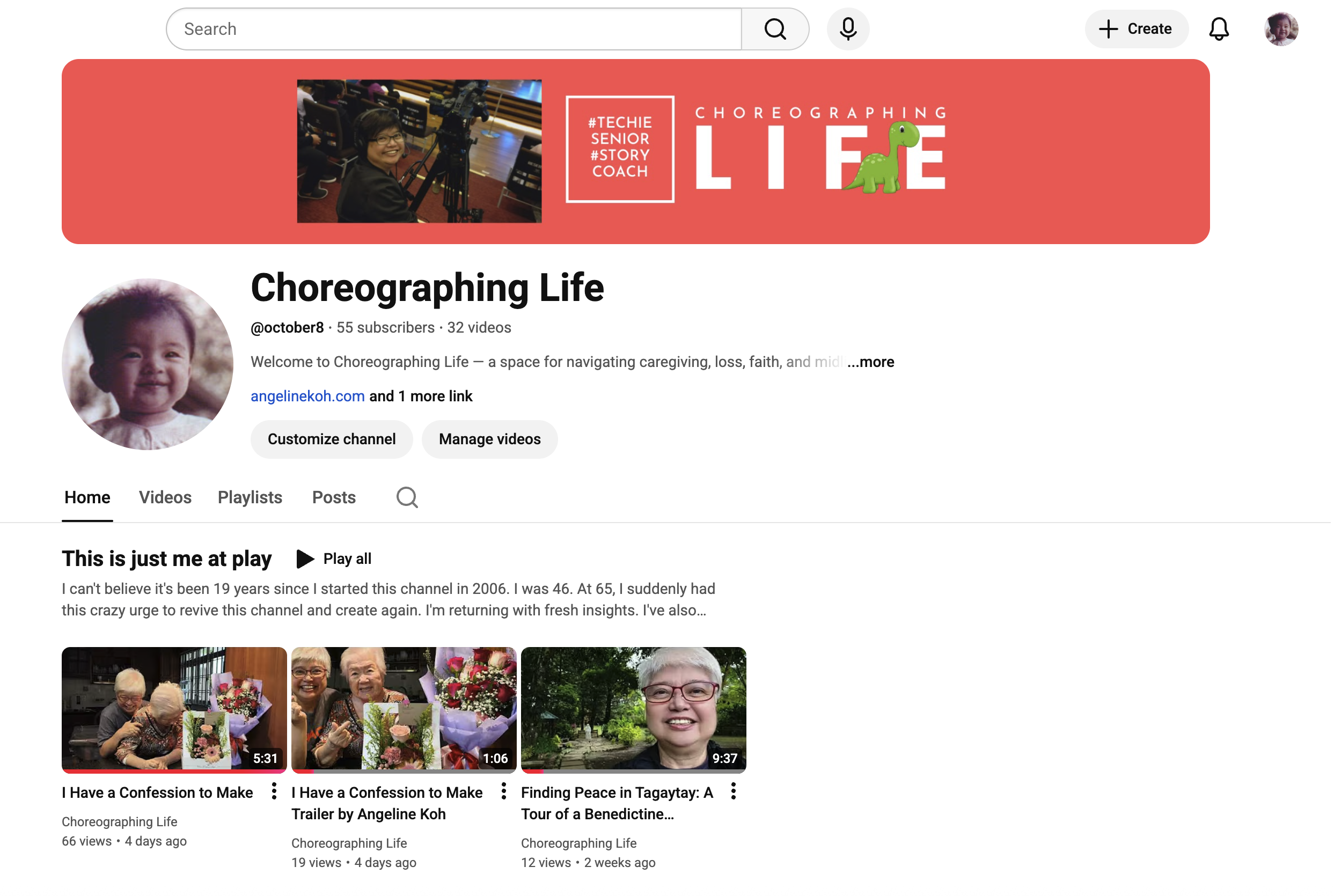
Task: Switch to the Playlists tab
Action: point(251,498)
